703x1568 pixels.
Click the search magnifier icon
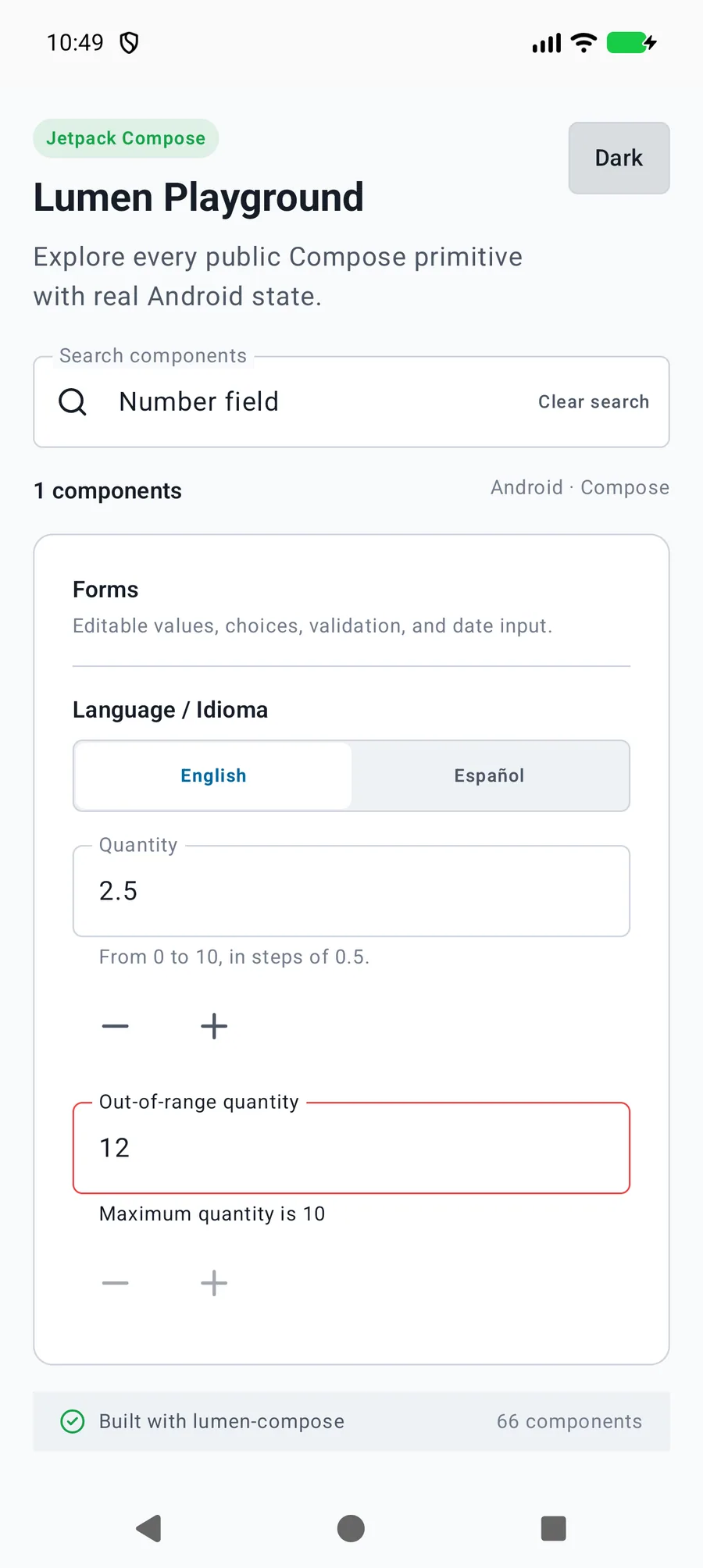click(73, 402)
